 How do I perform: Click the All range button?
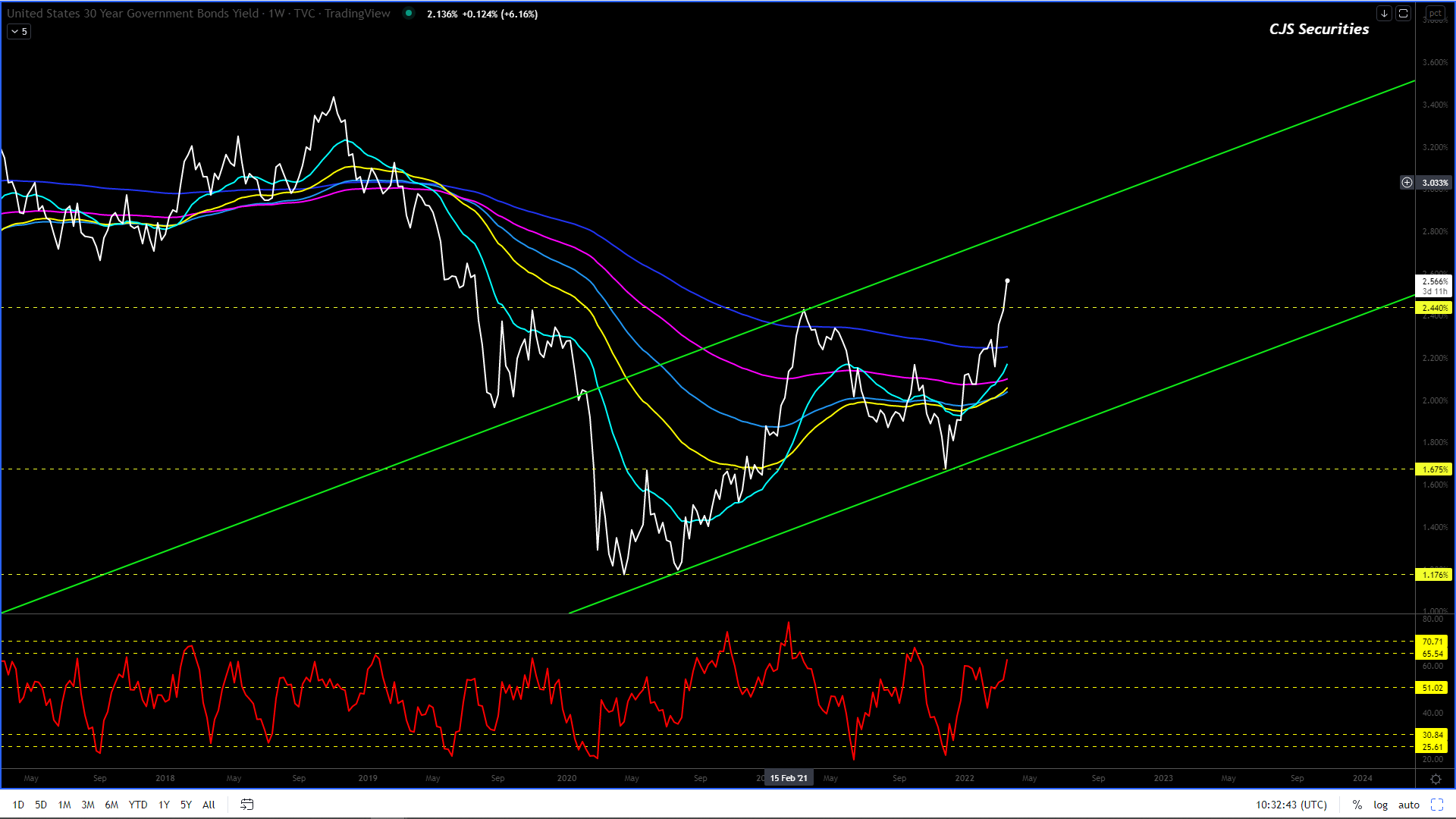tap(209, 805)
